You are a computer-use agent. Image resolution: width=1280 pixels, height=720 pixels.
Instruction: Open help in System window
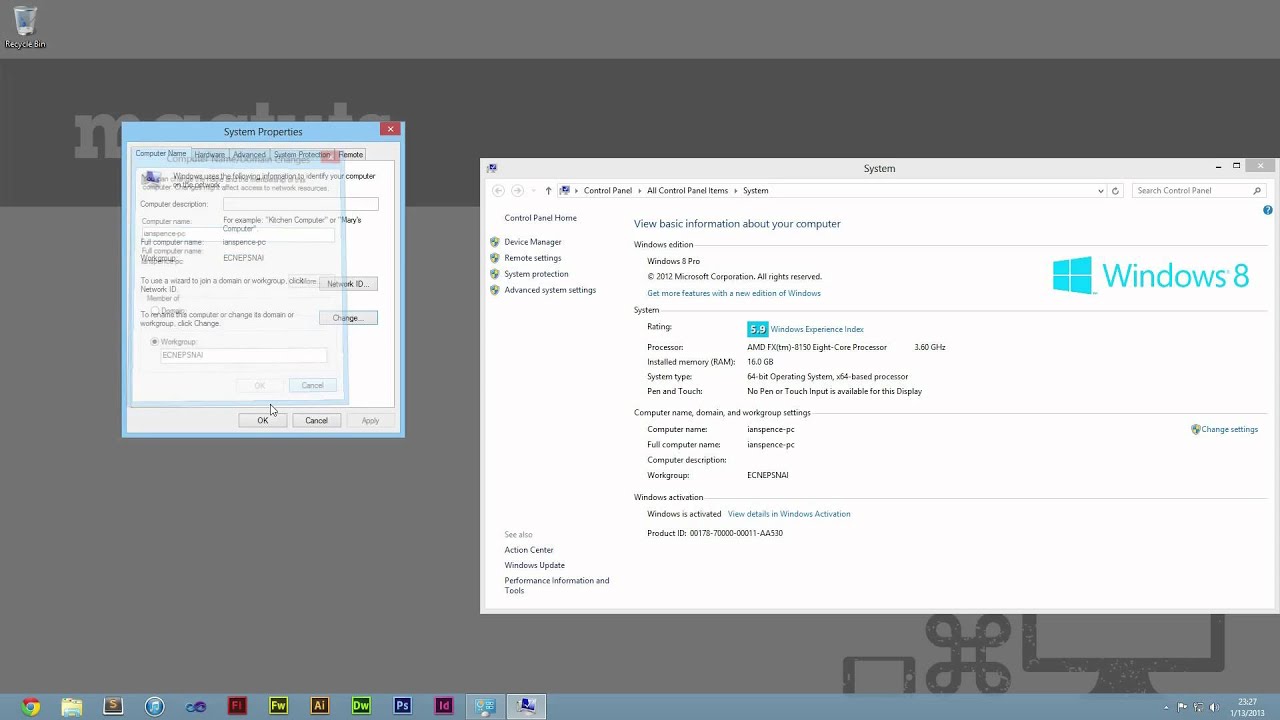1268,210
